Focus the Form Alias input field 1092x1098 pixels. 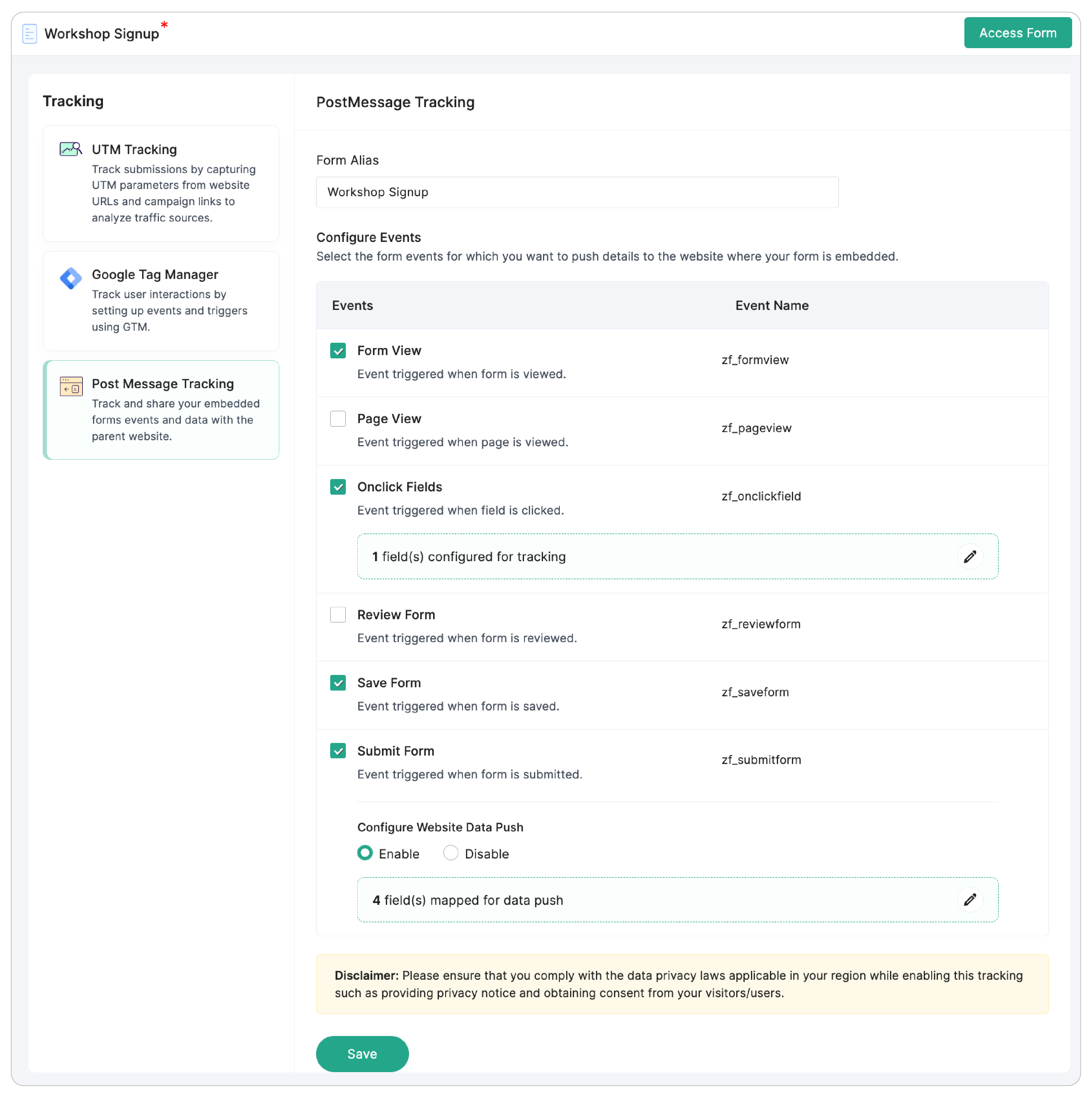click(x=577, y=192)
